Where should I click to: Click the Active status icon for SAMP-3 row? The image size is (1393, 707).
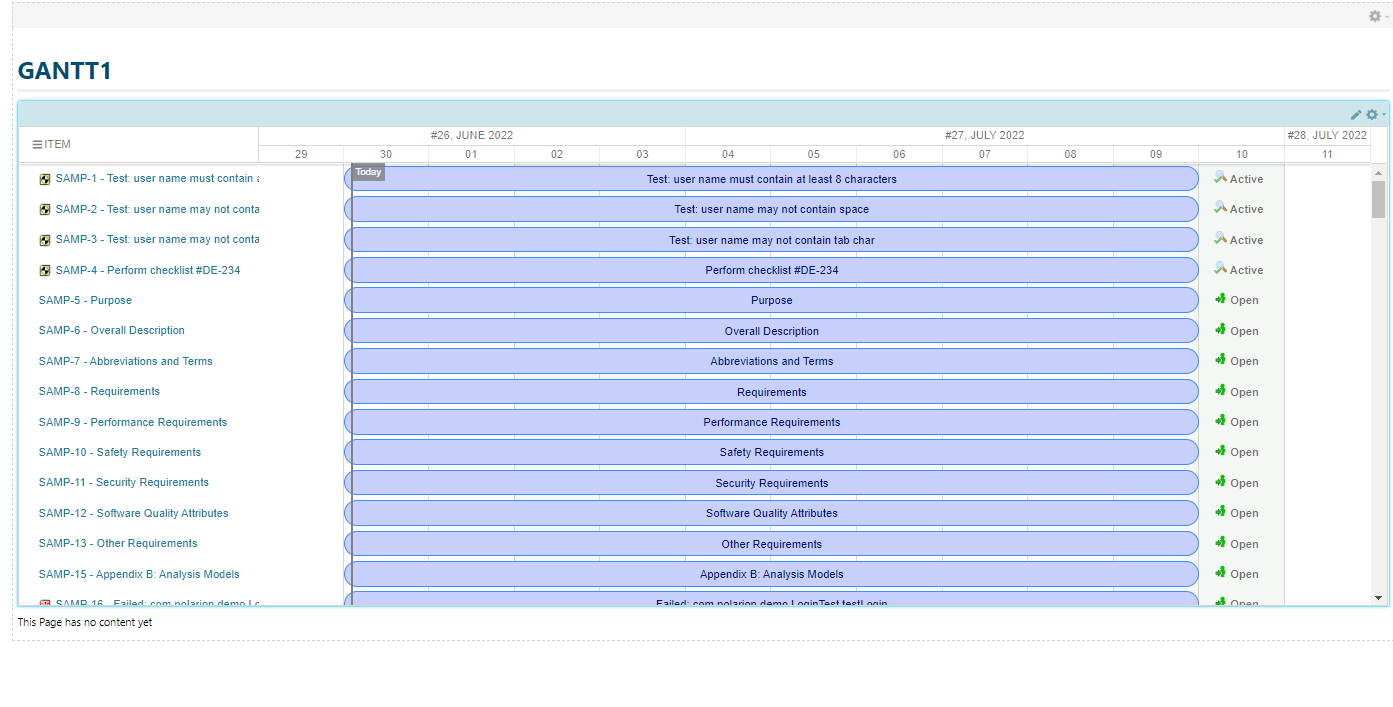tap(1220, 239)
